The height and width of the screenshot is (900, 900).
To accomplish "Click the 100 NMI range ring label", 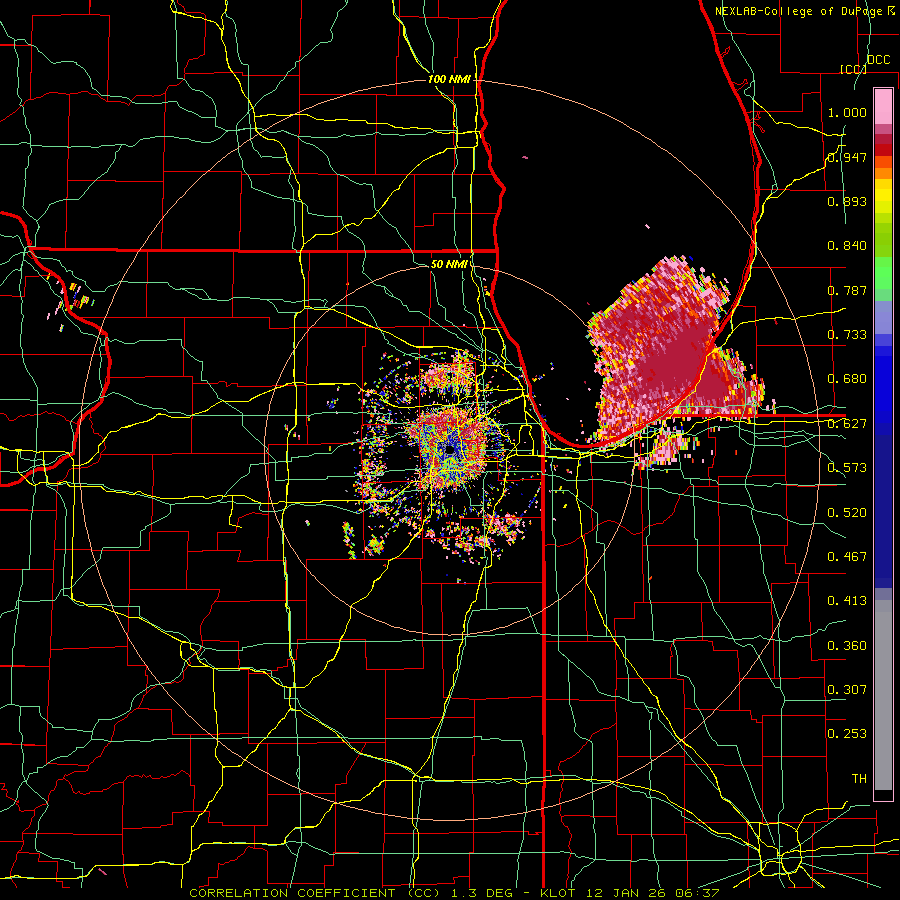I will 449,79.
